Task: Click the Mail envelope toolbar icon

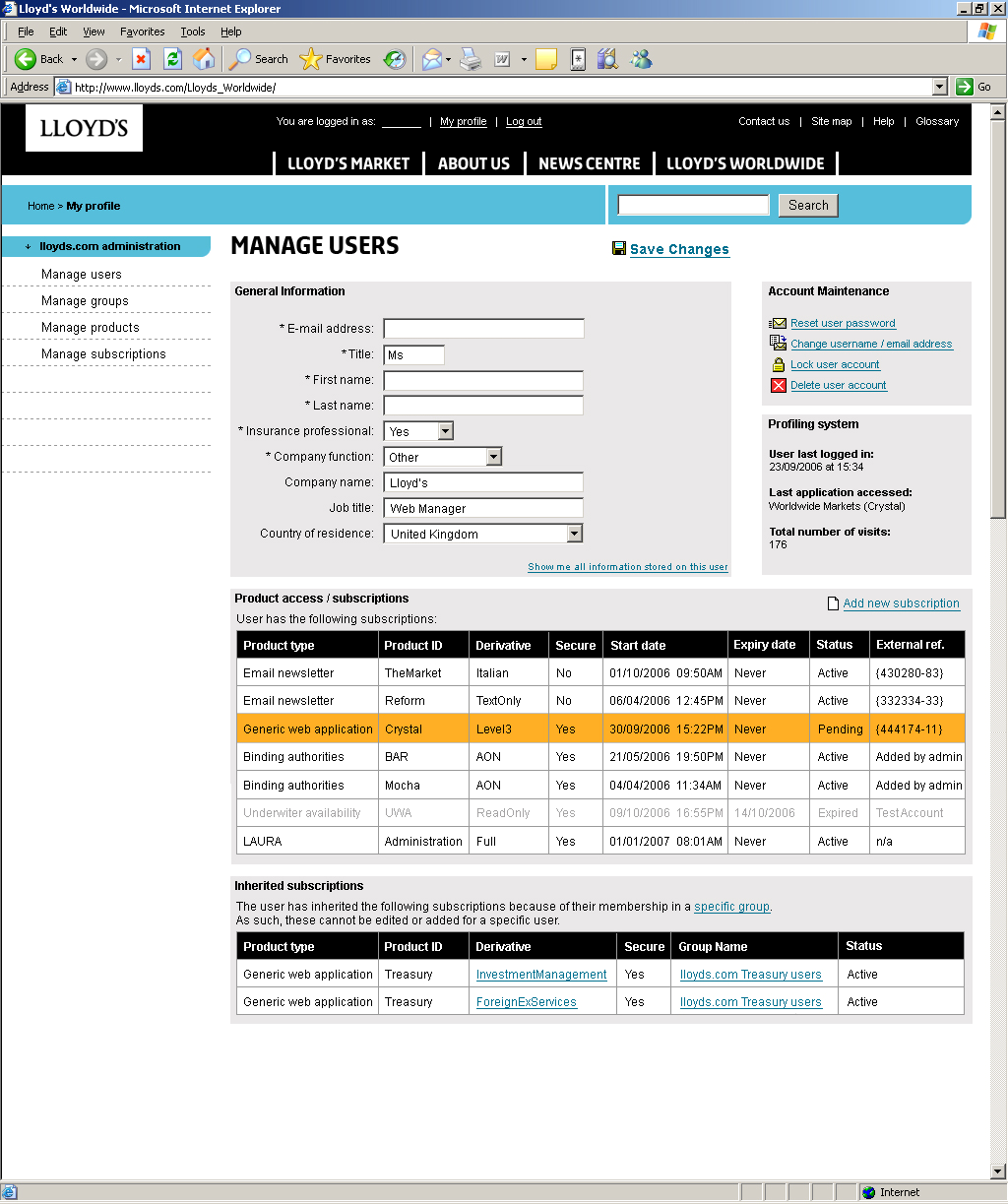Action: click(431, 59)
